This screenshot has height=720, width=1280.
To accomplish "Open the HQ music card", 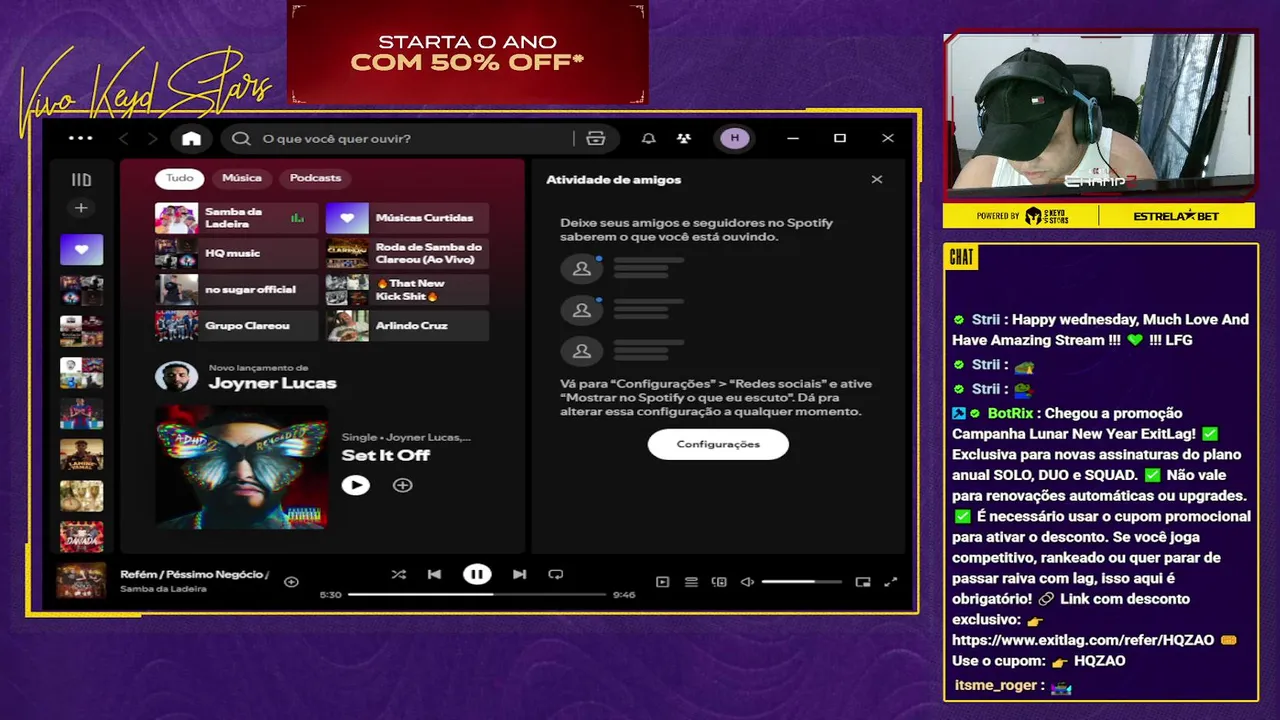I will point(236,253).
